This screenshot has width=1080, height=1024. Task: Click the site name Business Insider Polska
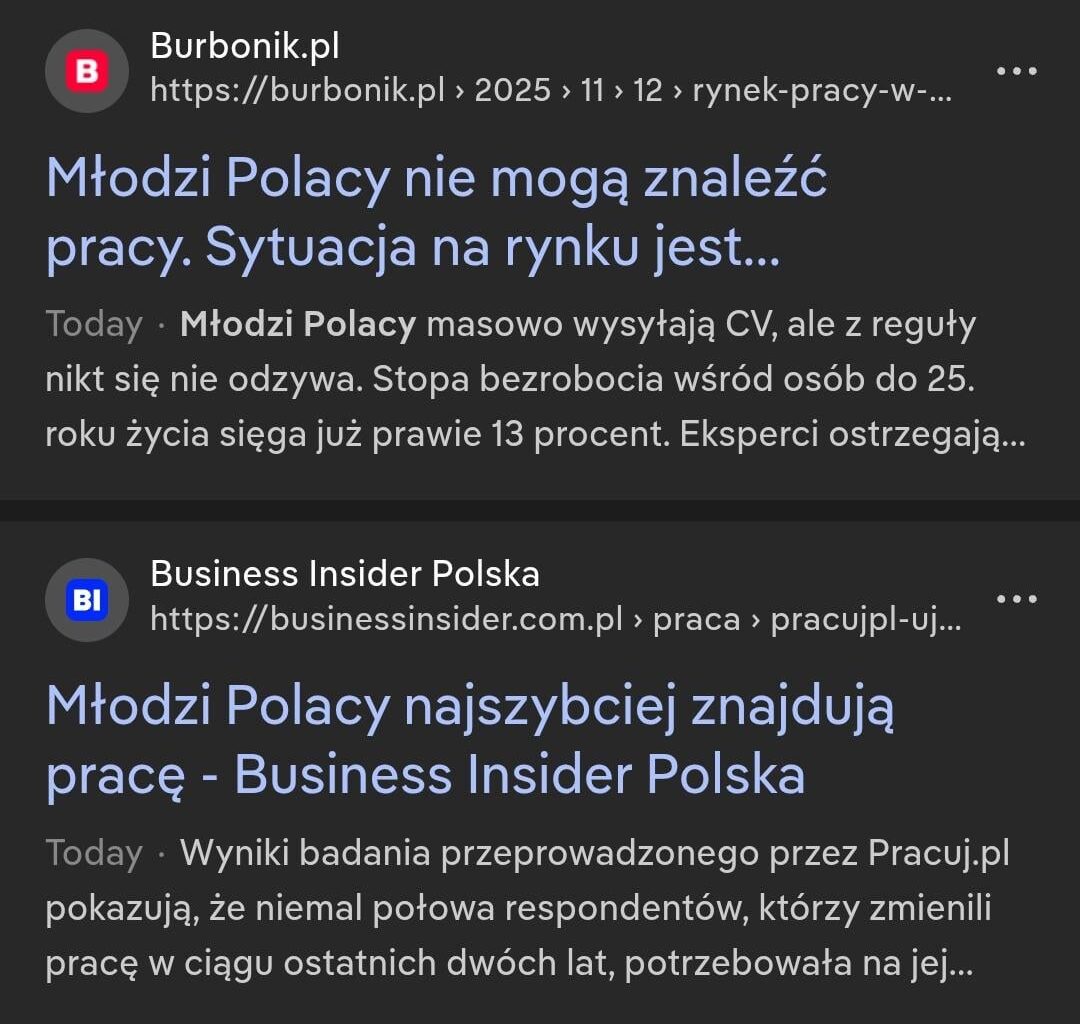(x=344, y=574)
